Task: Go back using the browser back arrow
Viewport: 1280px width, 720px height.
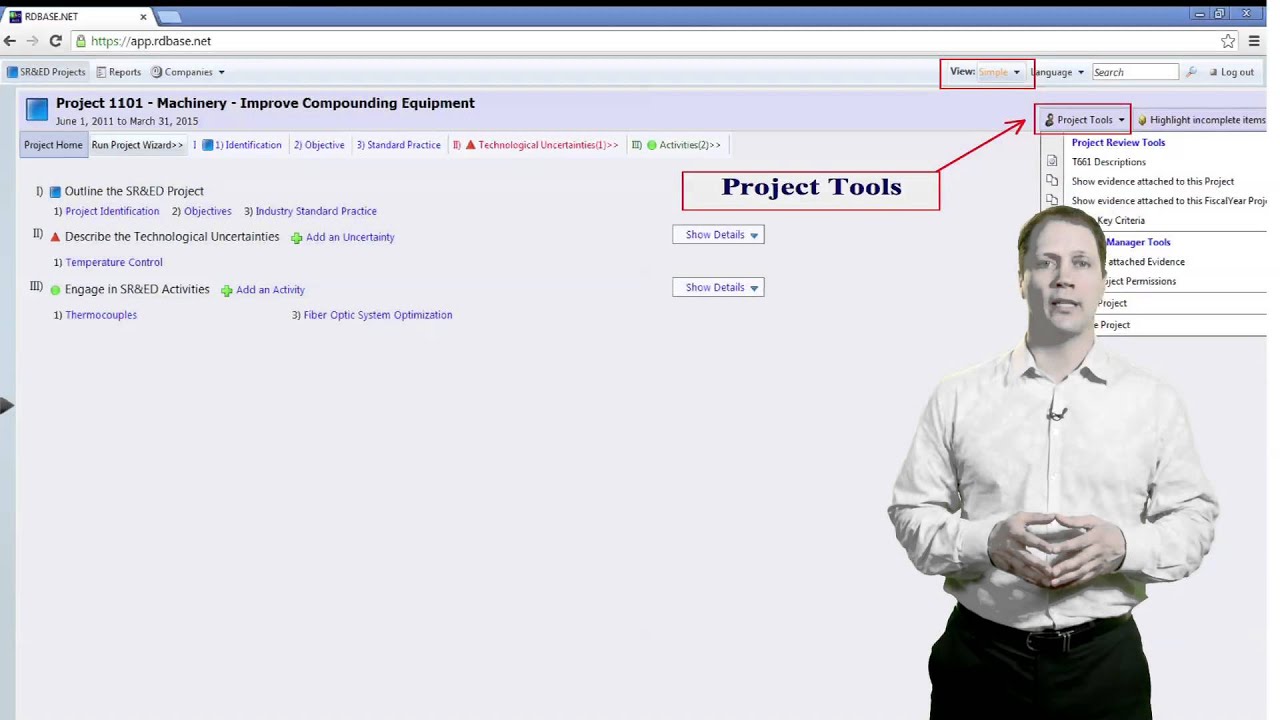Action: point(9,41)
